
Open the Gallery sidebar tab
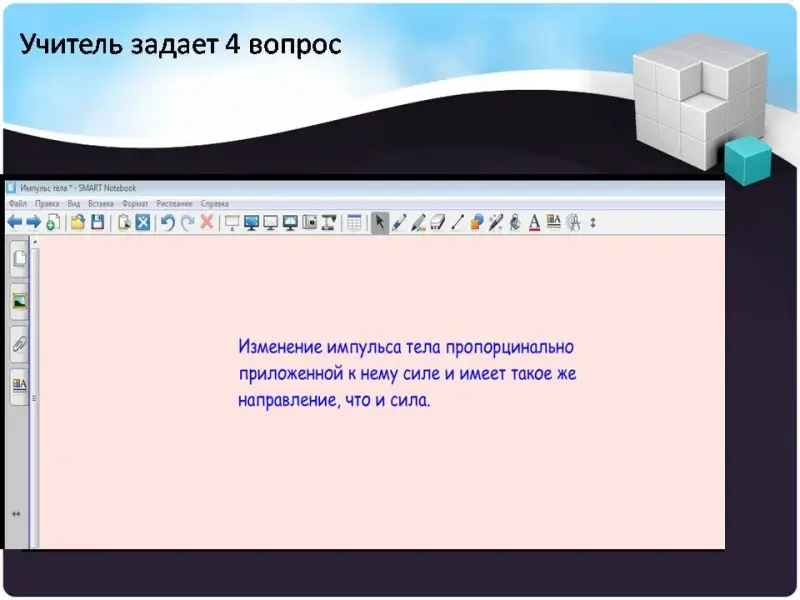tap(19, 301)
